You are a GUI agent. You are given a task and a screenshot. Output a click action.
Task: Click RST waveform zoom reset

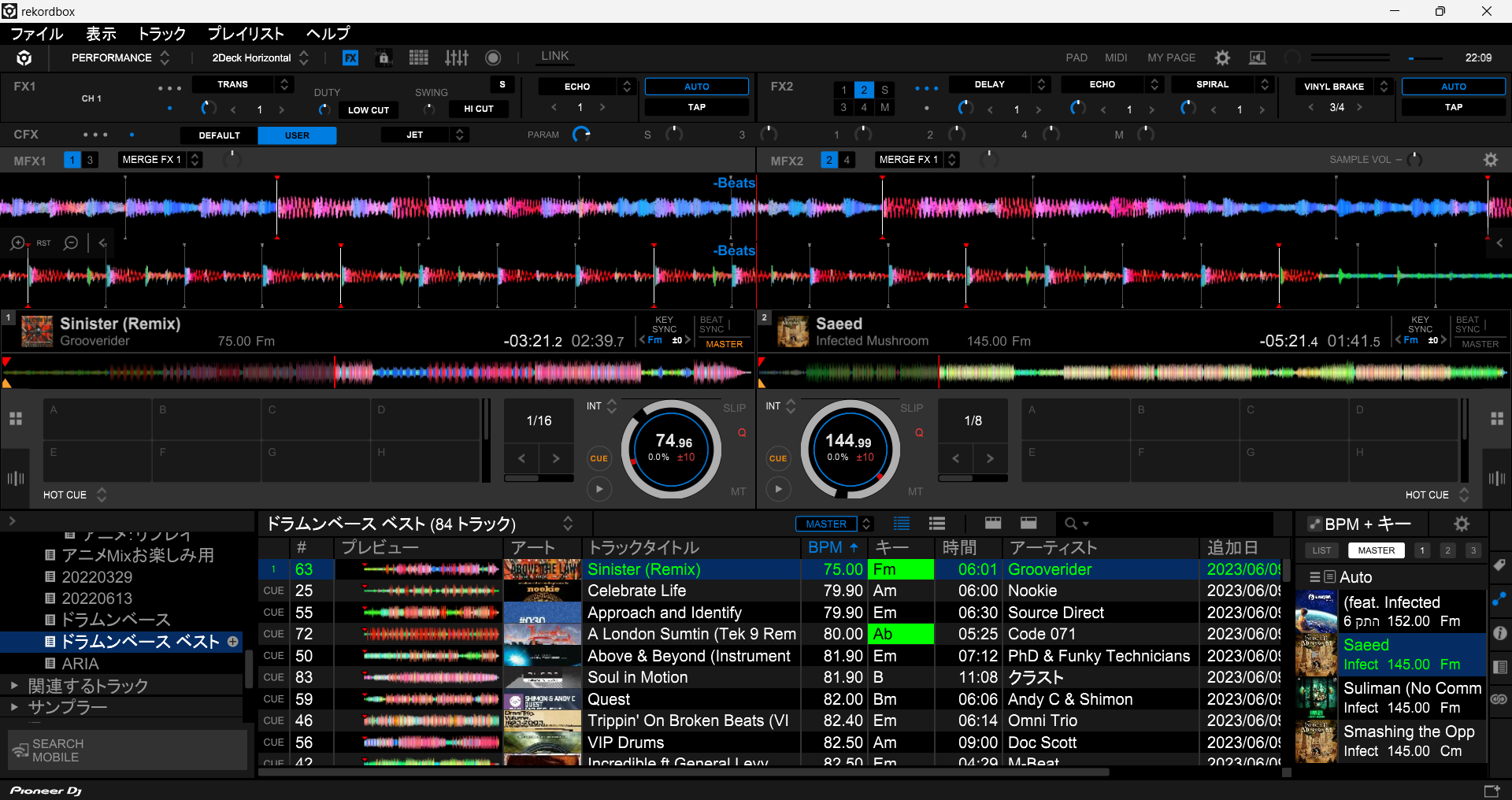pos(43,243)
